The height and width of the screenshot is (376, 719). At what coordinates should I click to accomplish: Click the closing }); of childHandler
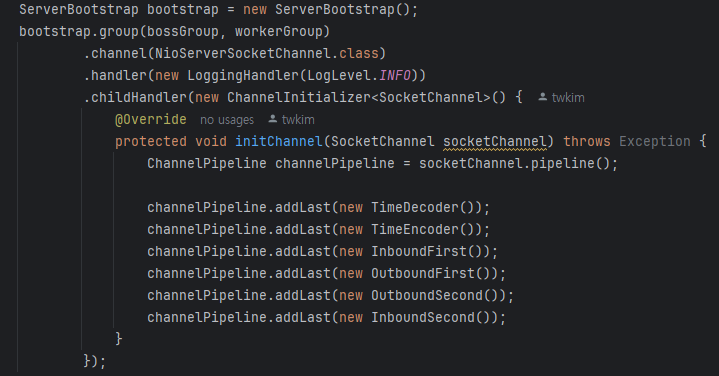[x=94, y=361]
